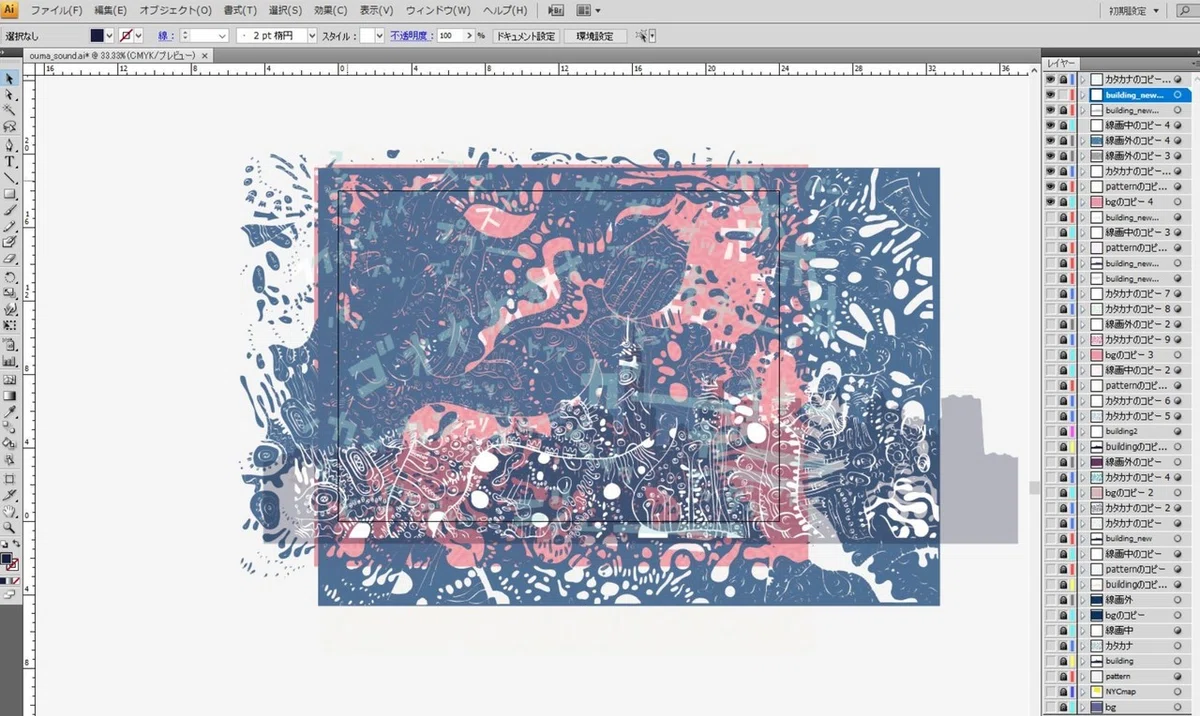
Task: Select the Paintbrush tool
Action: coord(10,210)
